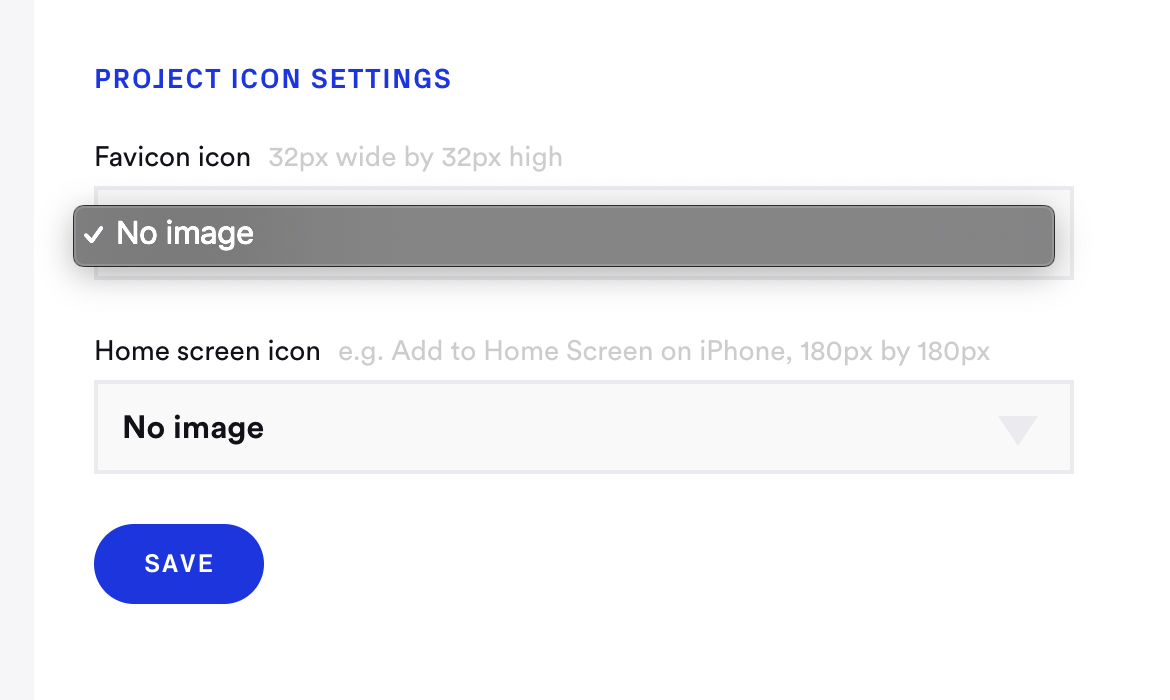Save the project icon settings

point(178,563)
